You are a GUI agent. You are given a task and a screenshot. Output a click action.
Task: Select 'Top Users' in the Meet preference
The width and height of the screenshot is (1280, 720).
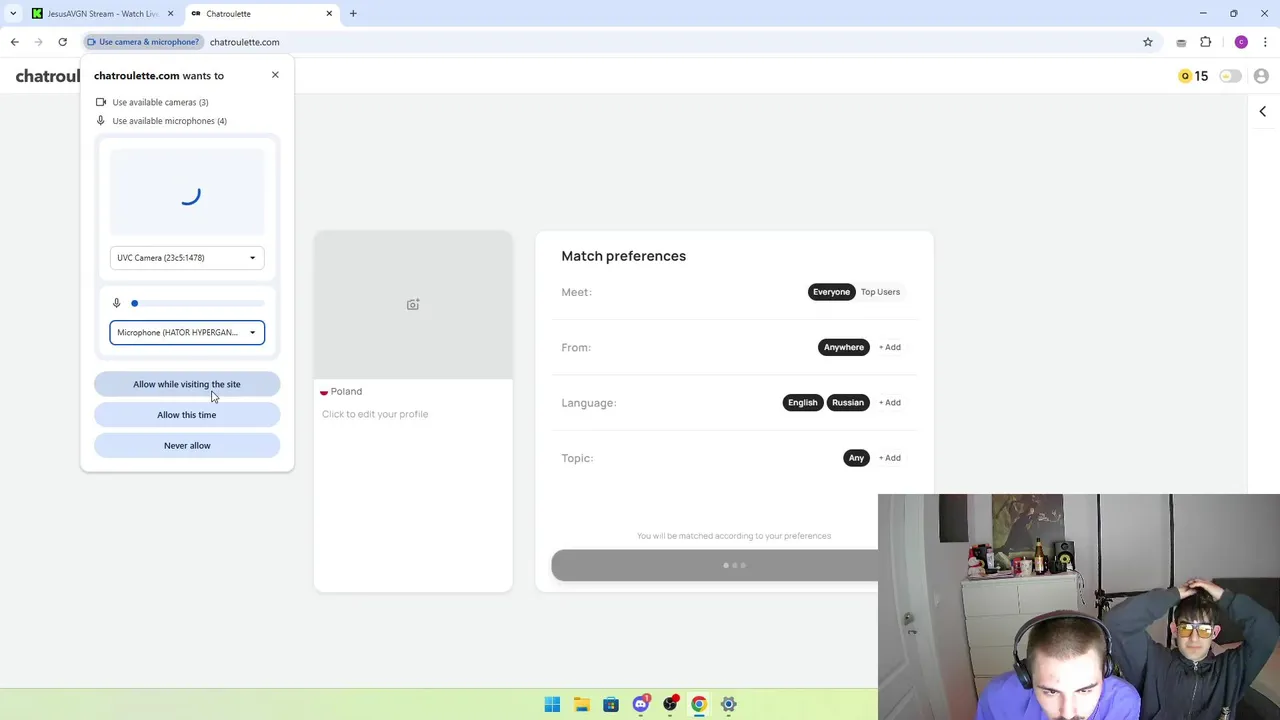(x=880, y=292)
